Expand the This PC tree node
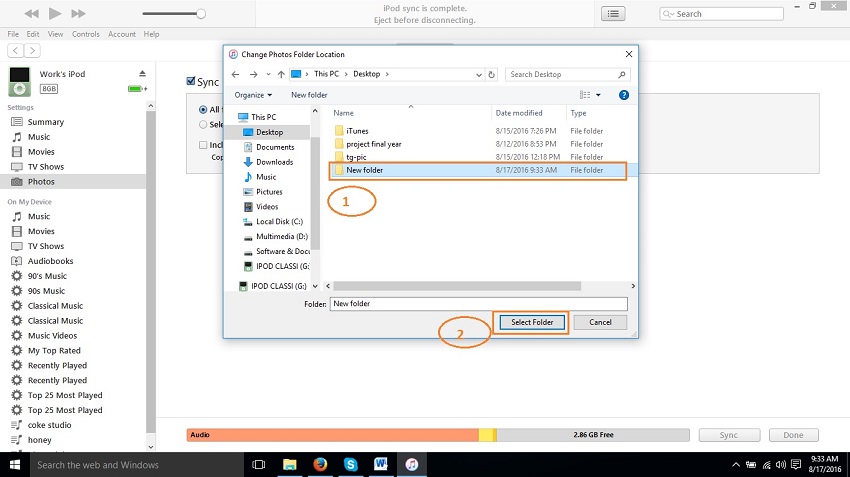The height and width of the screenshot is (477, 850). pyautogui.click(x=232, y=117)
